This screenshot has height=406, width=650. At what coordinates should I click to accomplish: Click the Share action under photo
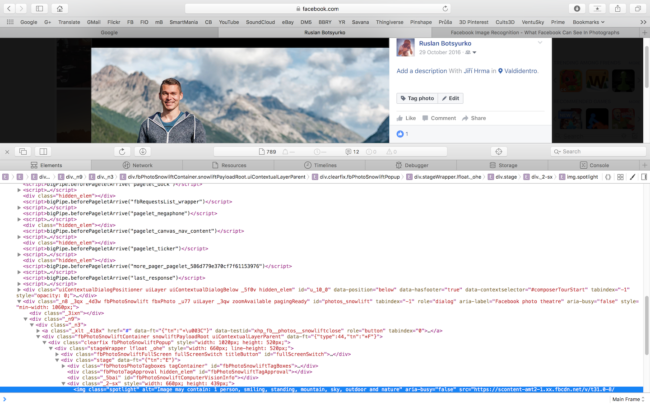[474, 118]
